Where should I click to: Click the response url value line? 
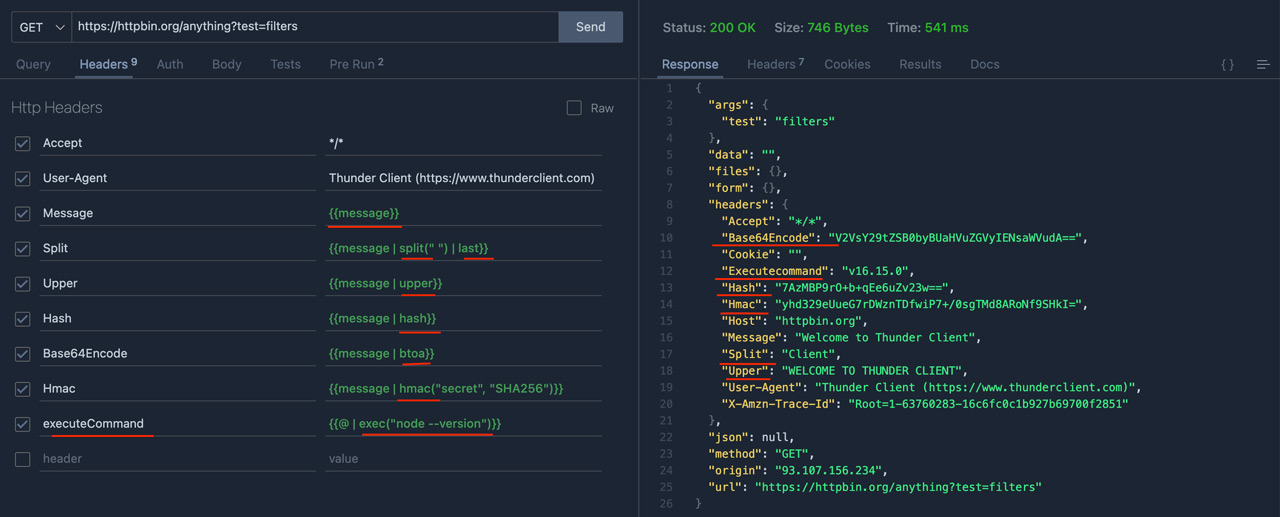click(875, 487)
